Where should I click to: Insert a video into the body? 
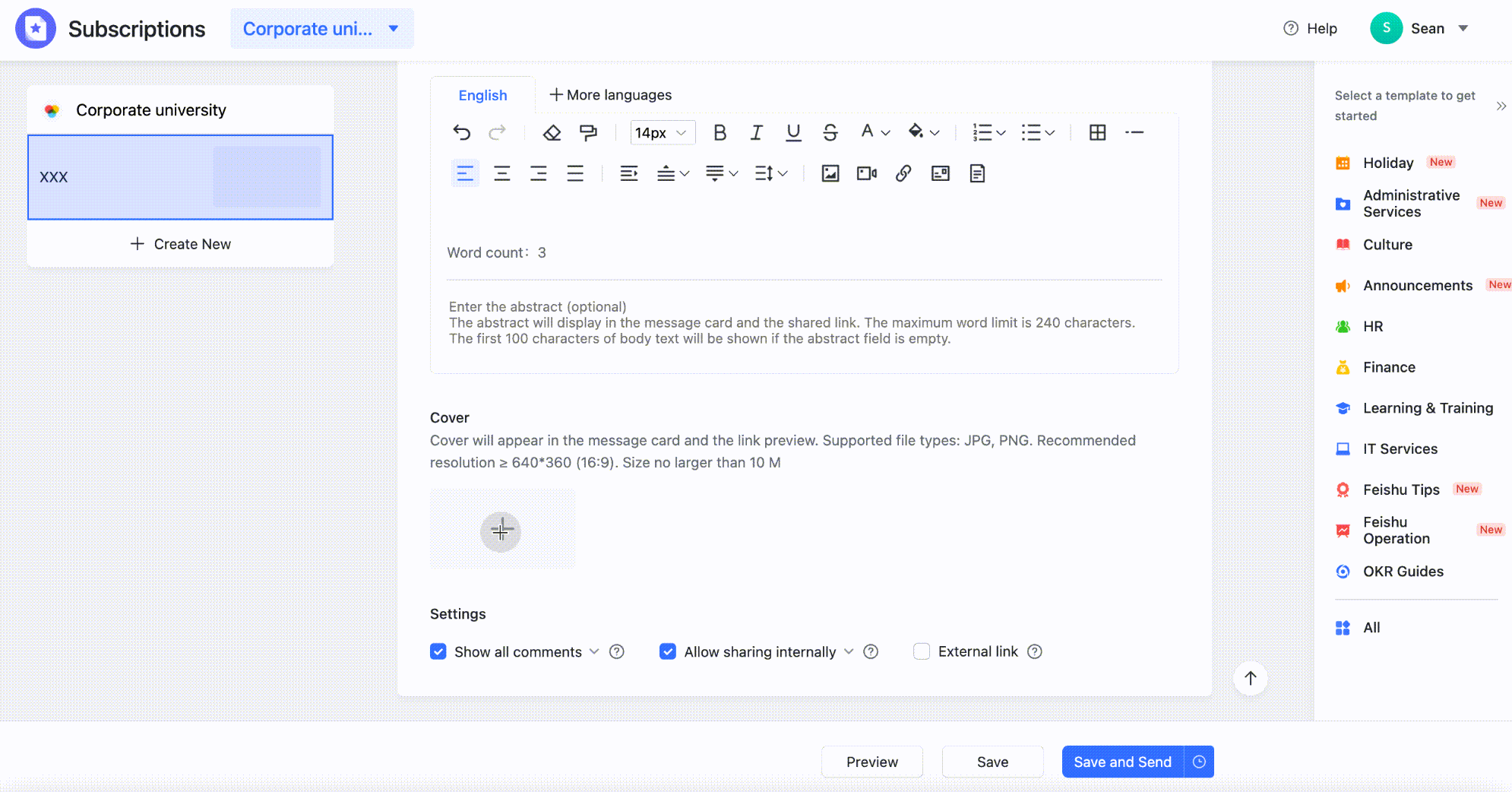pyautogui.click(x=867, y=174)
